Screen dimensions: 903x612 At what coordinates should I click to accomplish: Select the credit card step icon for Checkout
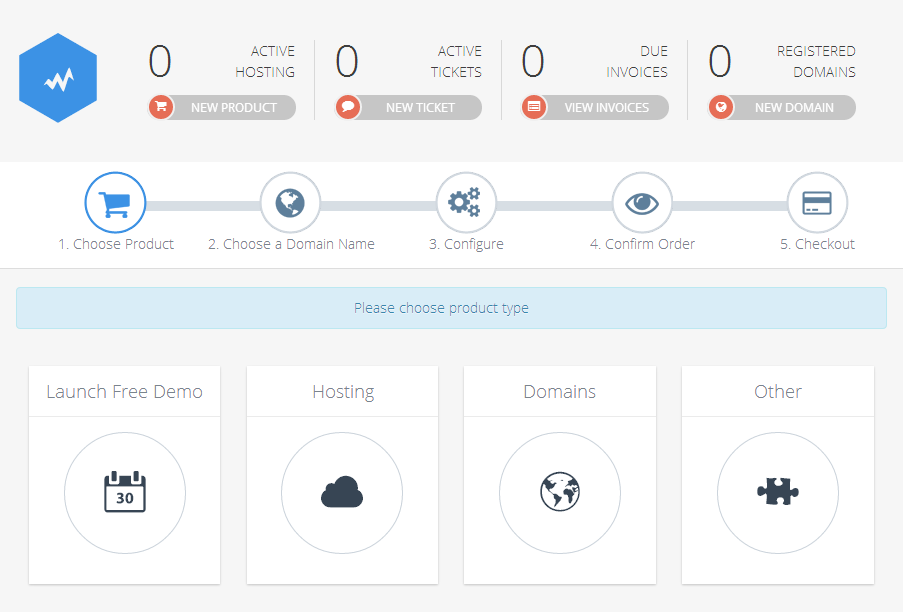[x=817, y=203]
